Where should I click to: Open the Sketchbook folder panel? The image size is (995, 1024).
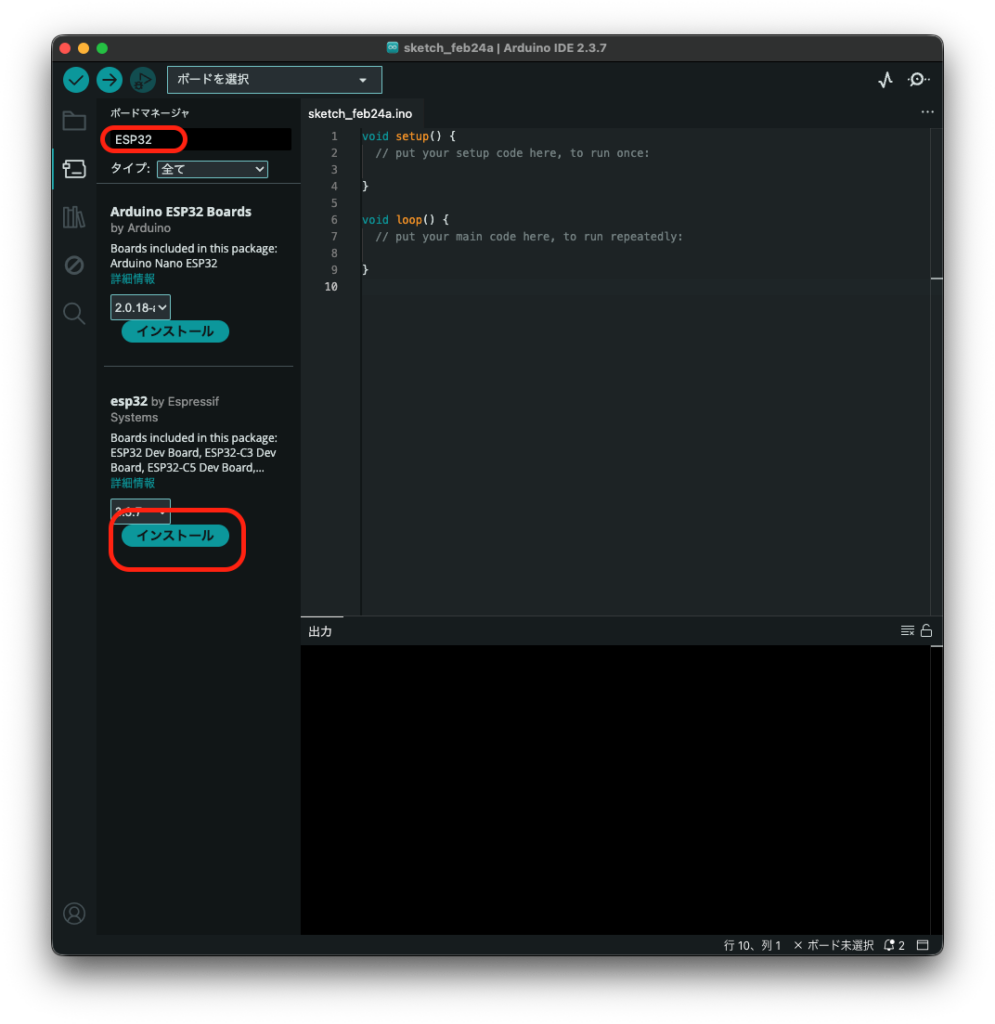pyautogui.click(x=74, y=121)
